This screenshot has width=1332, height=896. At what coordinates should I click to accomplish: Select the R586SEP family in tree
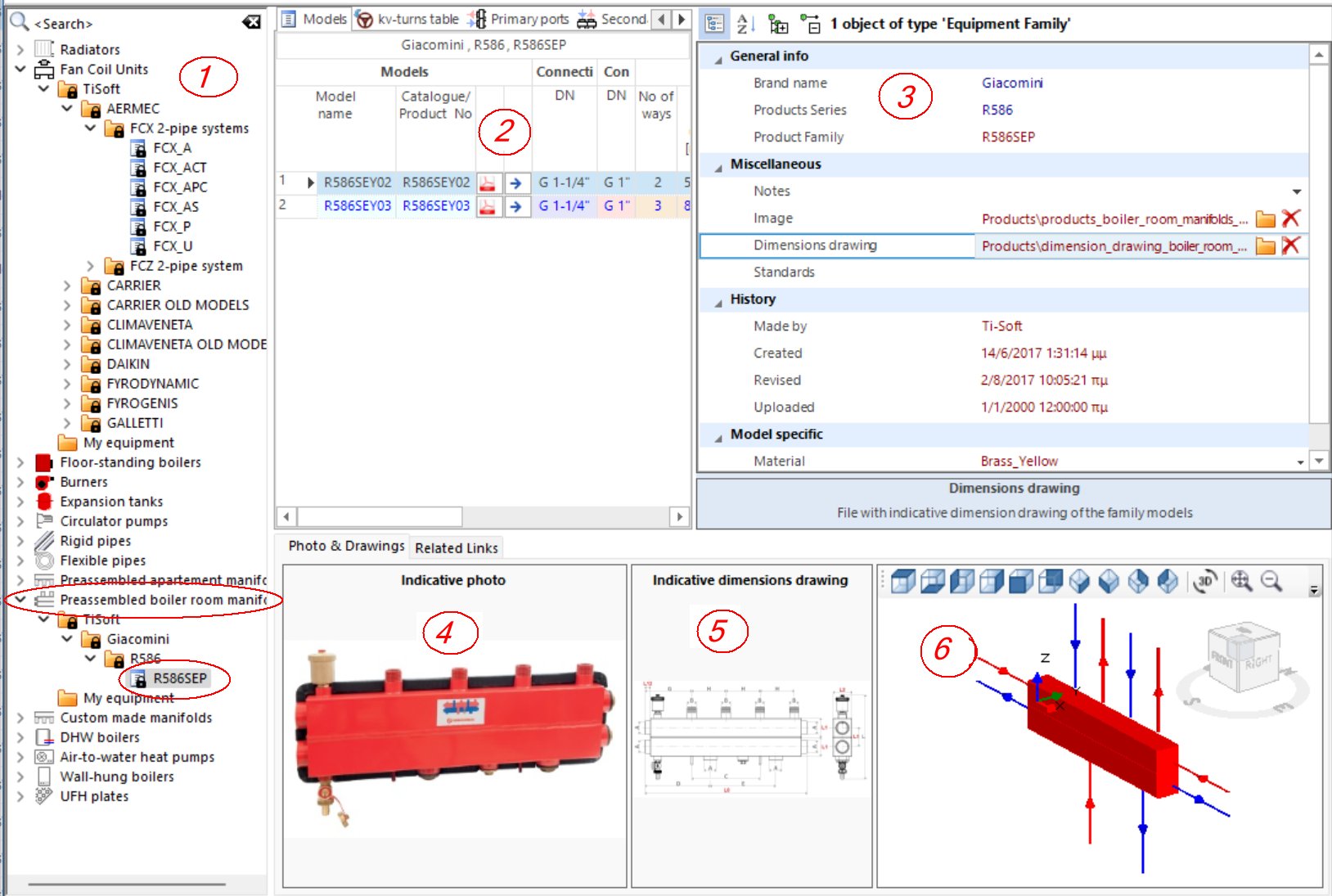(179, 678)
